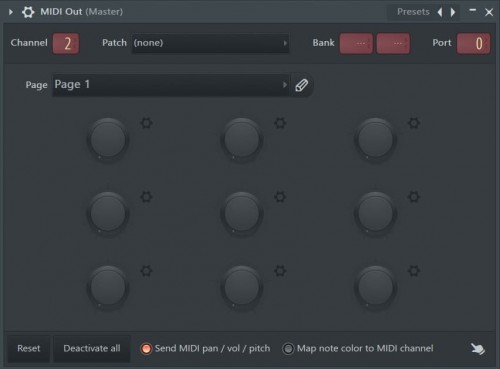The width and height of the screenshot is (500, 369).
Task: Click top-left controller knob
Action: (x=108, y=139)
